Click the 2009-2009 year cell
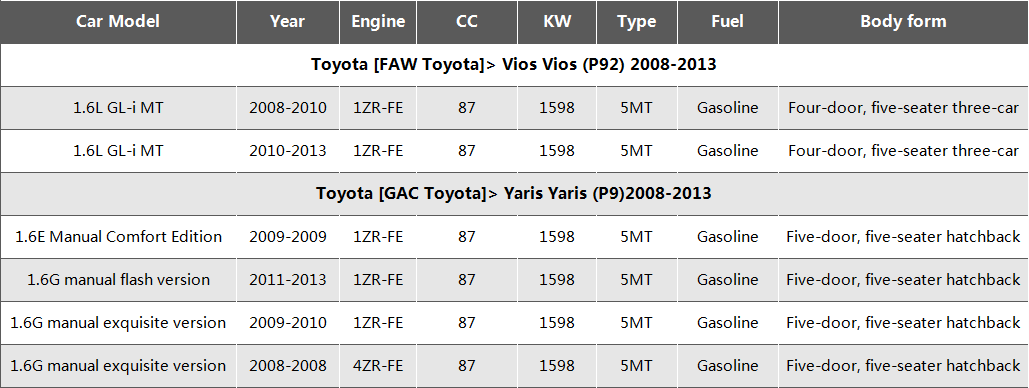 click(287, 236)
